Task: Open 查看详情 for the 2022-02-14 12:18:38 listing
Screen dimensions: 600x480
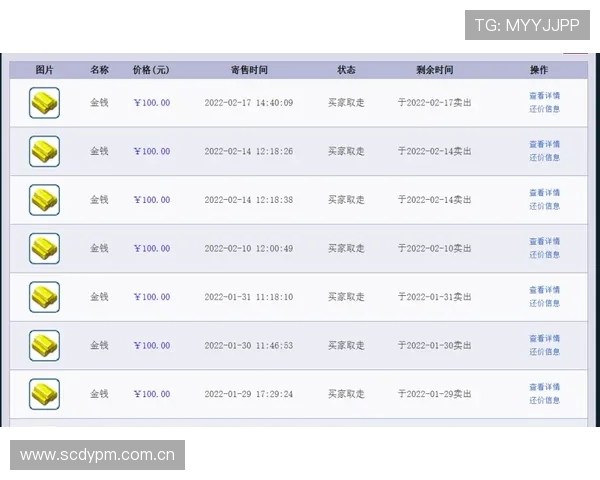Action: [545, 193]
